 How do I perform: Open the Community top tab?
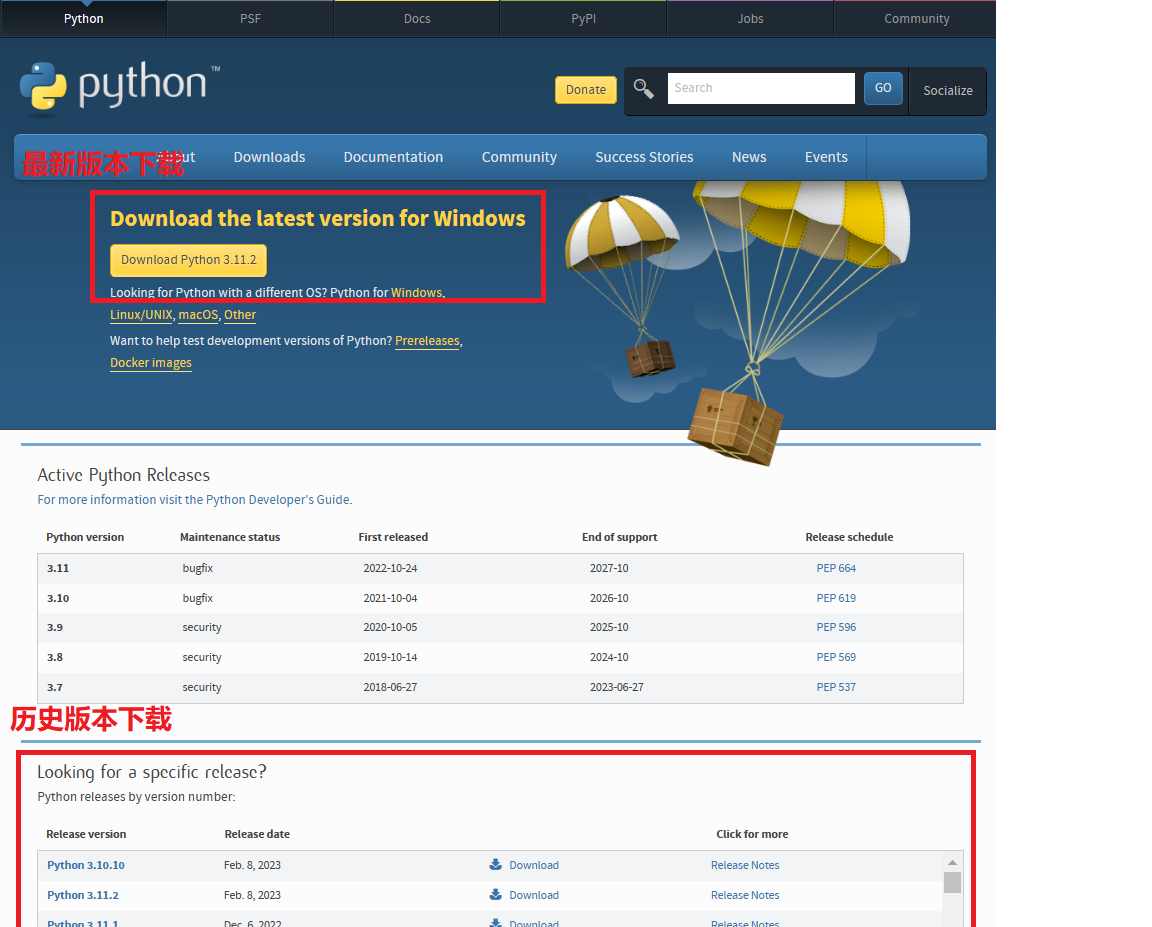pos(916,19)
